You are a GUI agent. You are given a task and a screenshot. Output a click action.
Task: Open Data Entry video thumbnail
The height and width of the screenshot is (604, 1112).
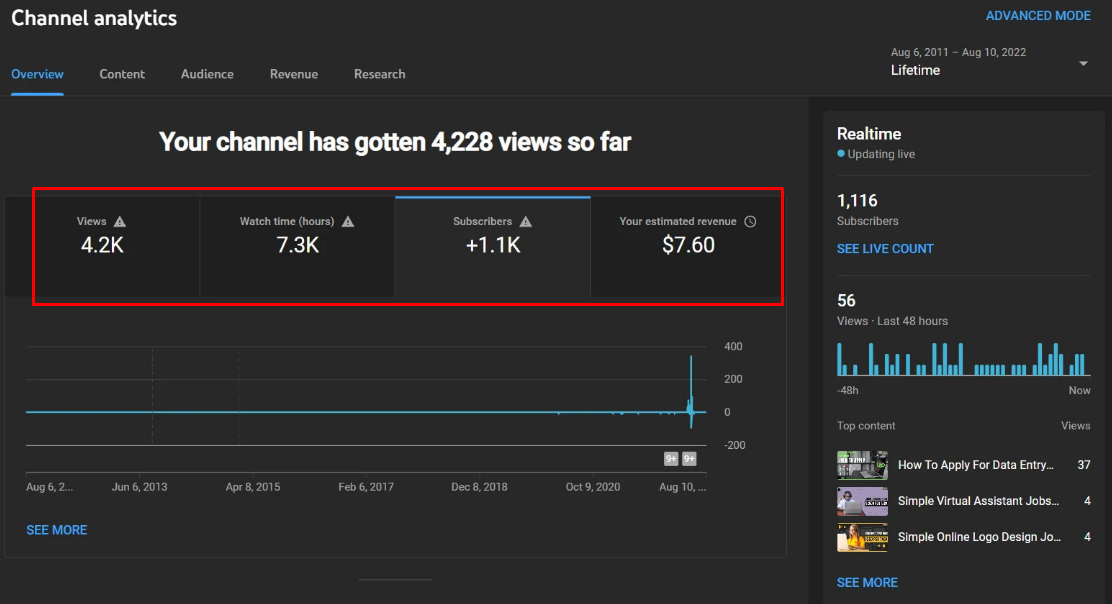point(862,465)
